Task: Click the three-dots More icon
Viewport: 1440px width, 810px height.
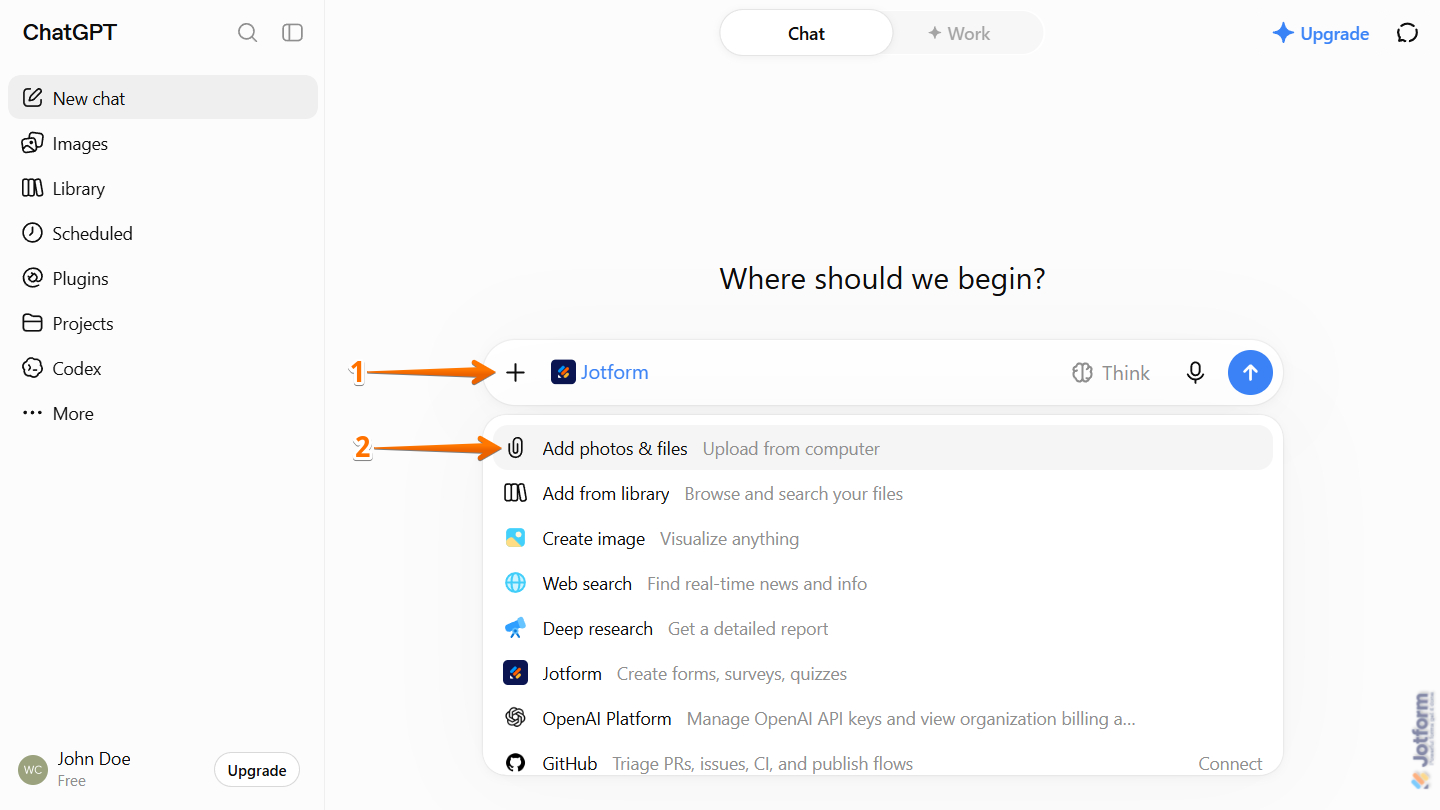Action: tap(33, 413)
